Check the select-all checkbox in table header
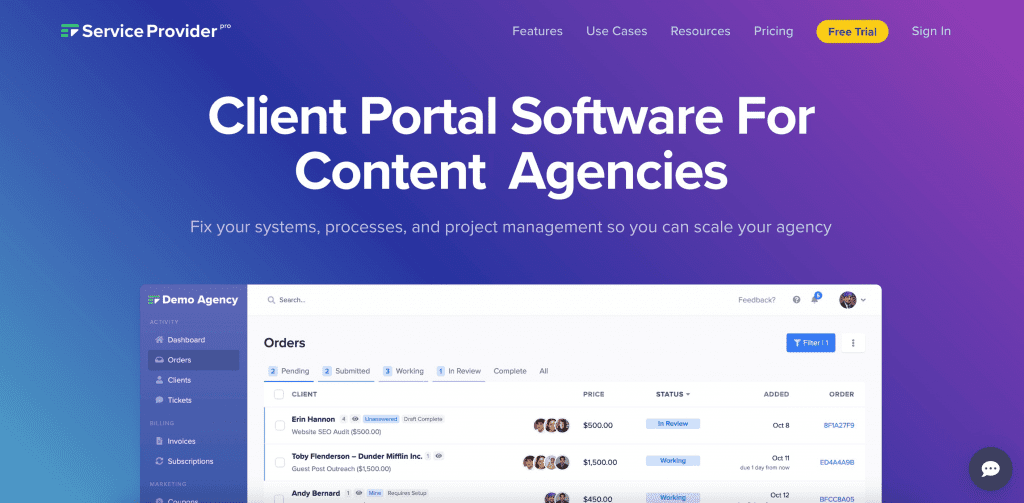 coord(279,394)
